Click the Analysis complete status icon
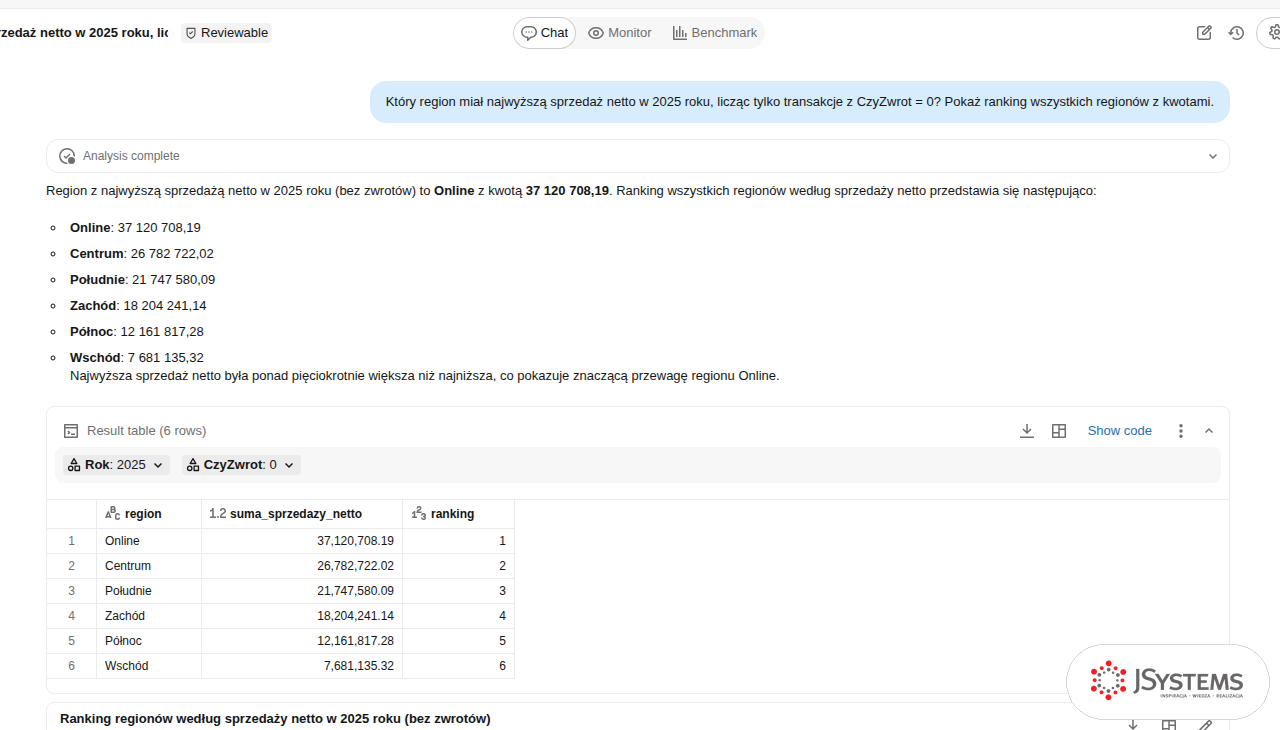 [67, 156]
